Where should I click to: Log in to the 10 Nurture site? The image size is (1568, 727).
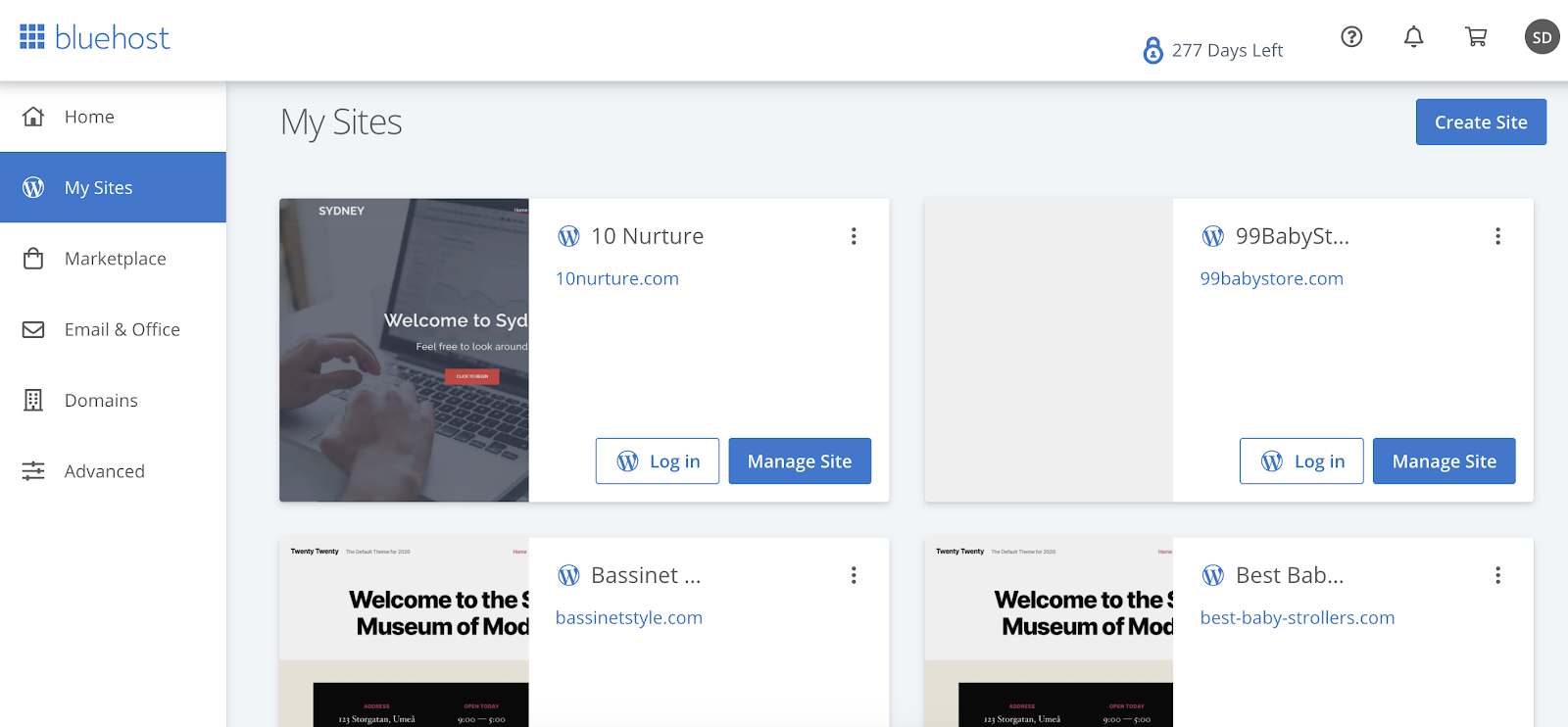[658, 460]
